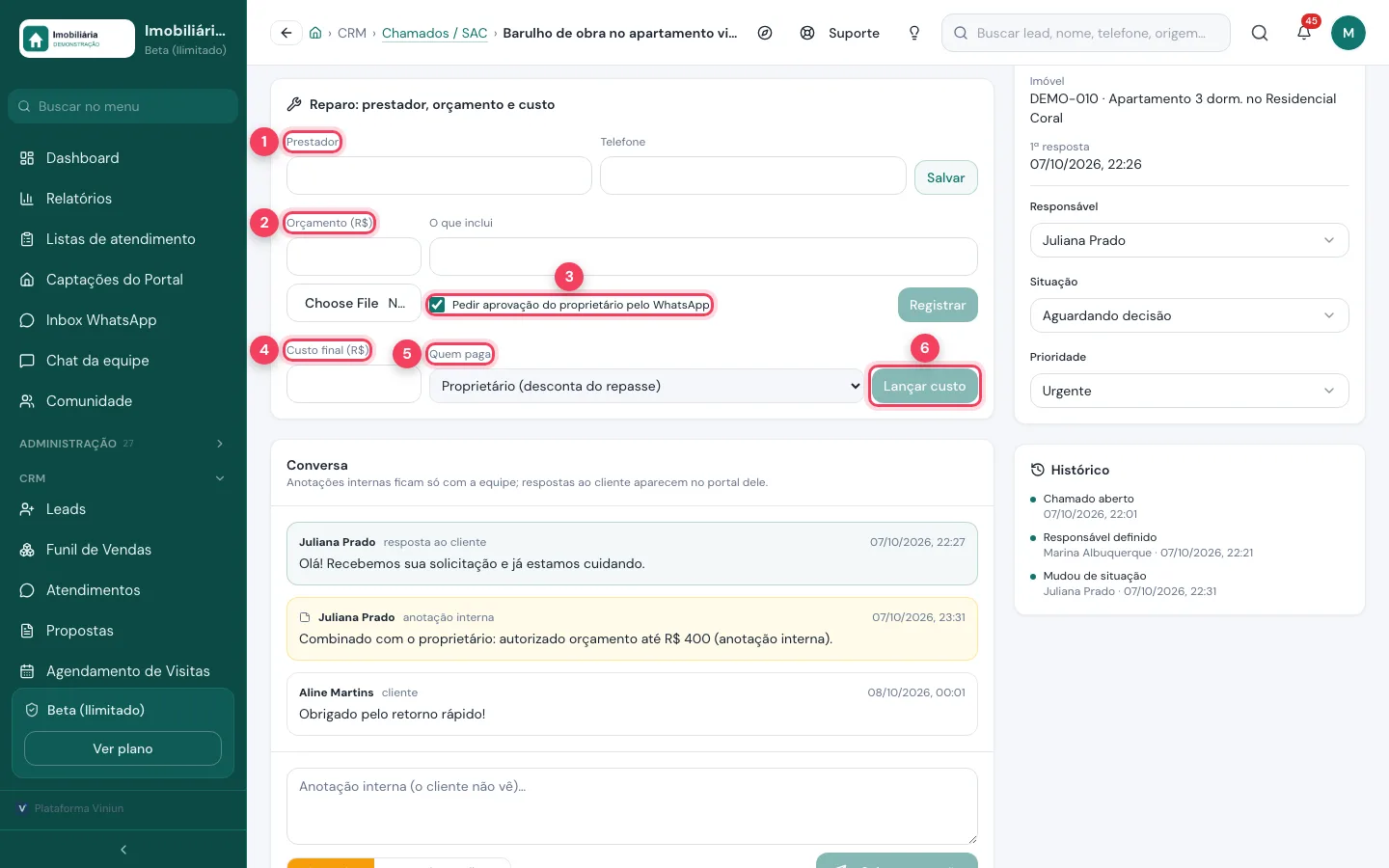Collapse the CRM section
Screen dimensions: 1389x868
(x=123, y=478)
